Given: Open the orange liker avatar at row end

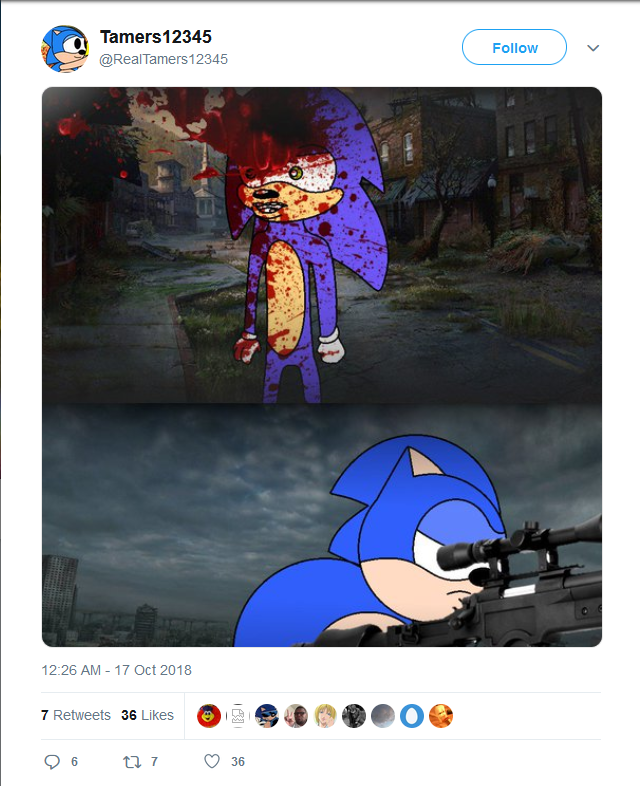Looking at the screenshot, I should tap(441, 715).
